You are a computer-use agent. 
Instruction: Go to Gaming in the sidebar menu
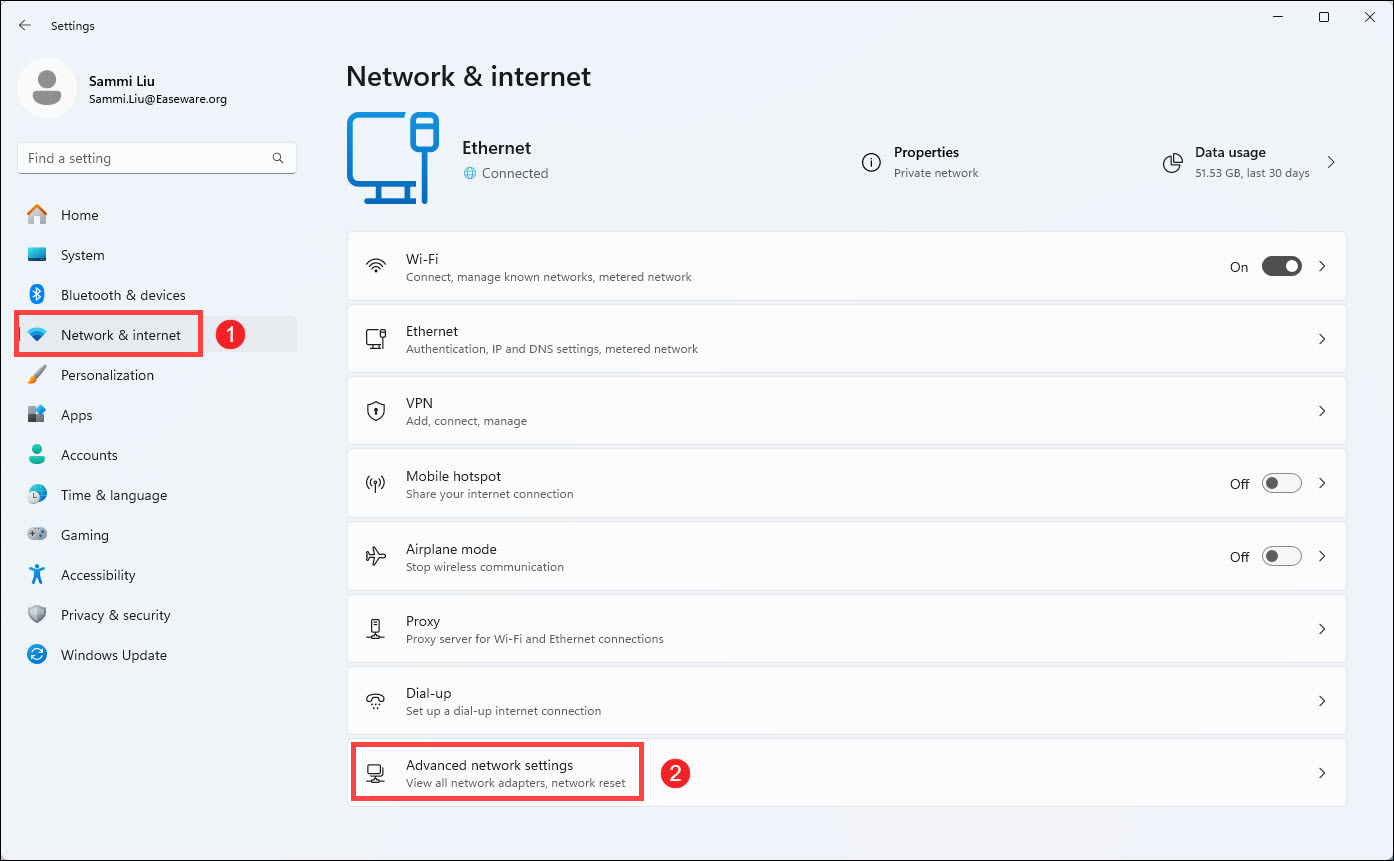(85, 535)
